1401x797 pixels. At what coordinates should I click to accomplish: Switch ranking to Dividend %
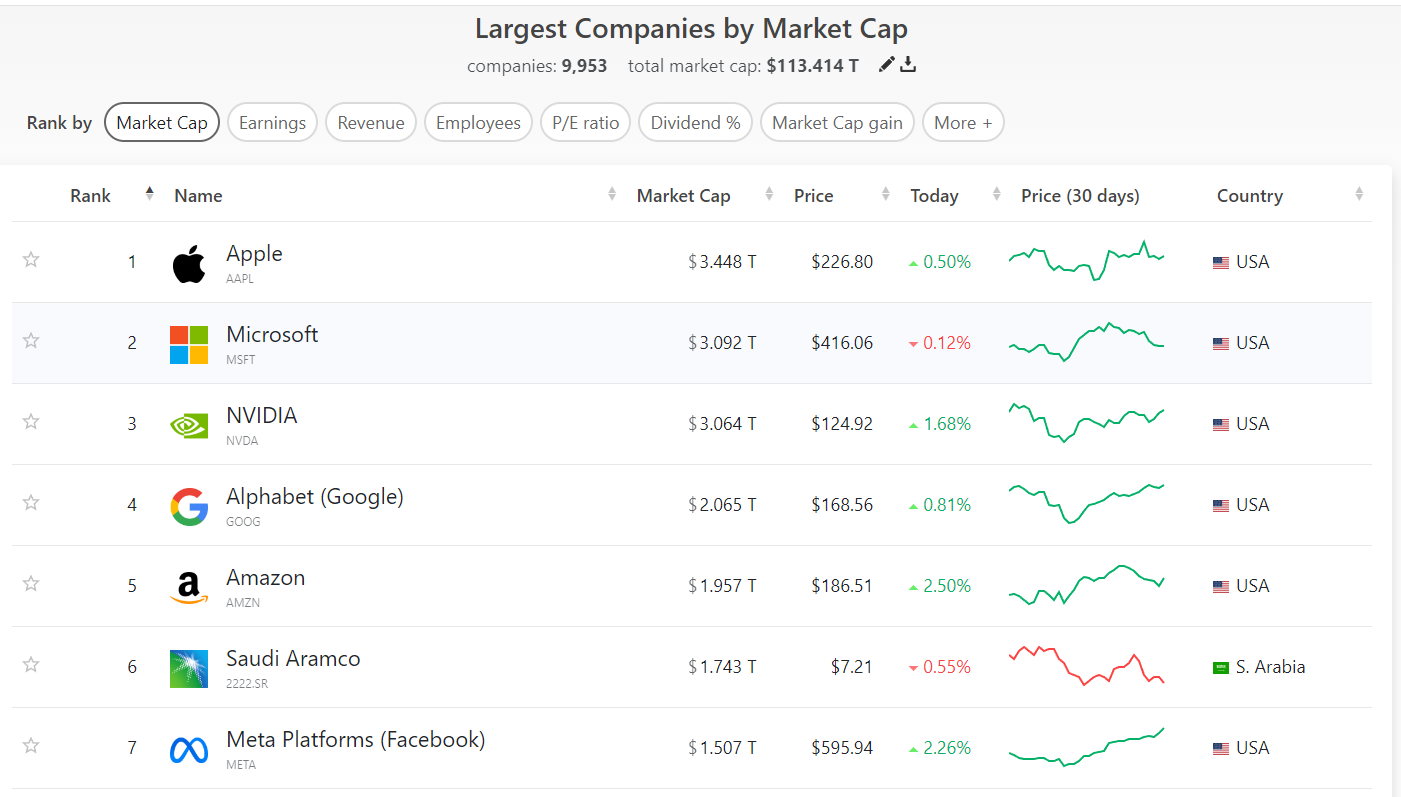695,123
